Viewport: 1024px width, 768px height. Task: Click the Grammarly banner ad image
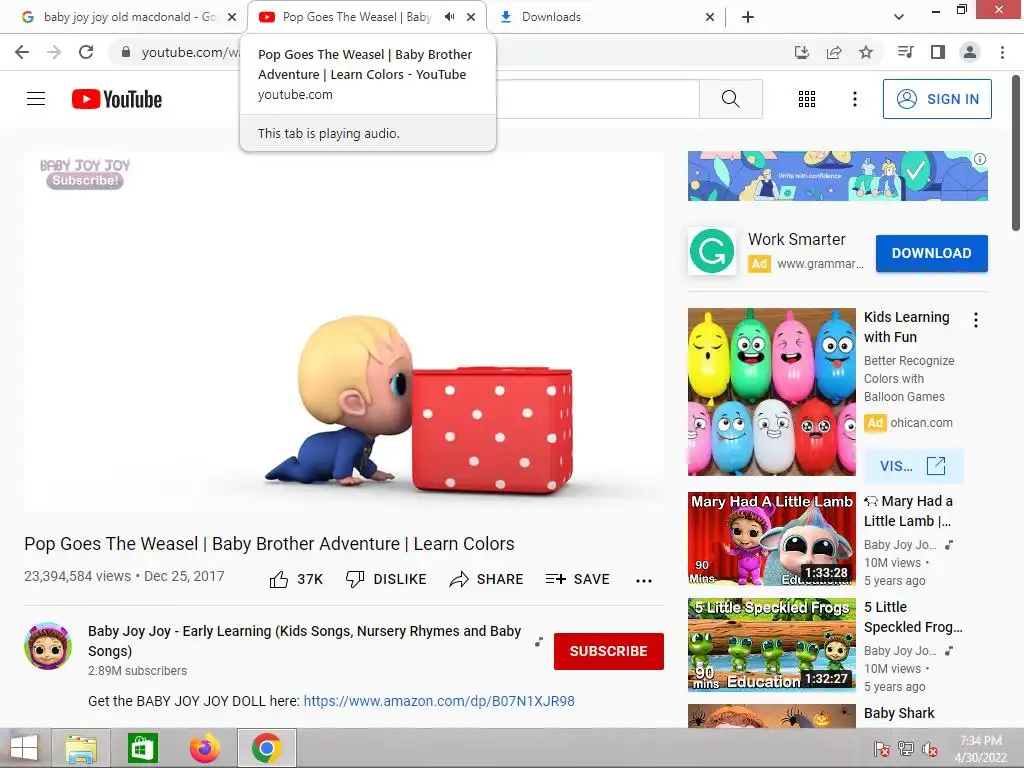pos(838,176)
